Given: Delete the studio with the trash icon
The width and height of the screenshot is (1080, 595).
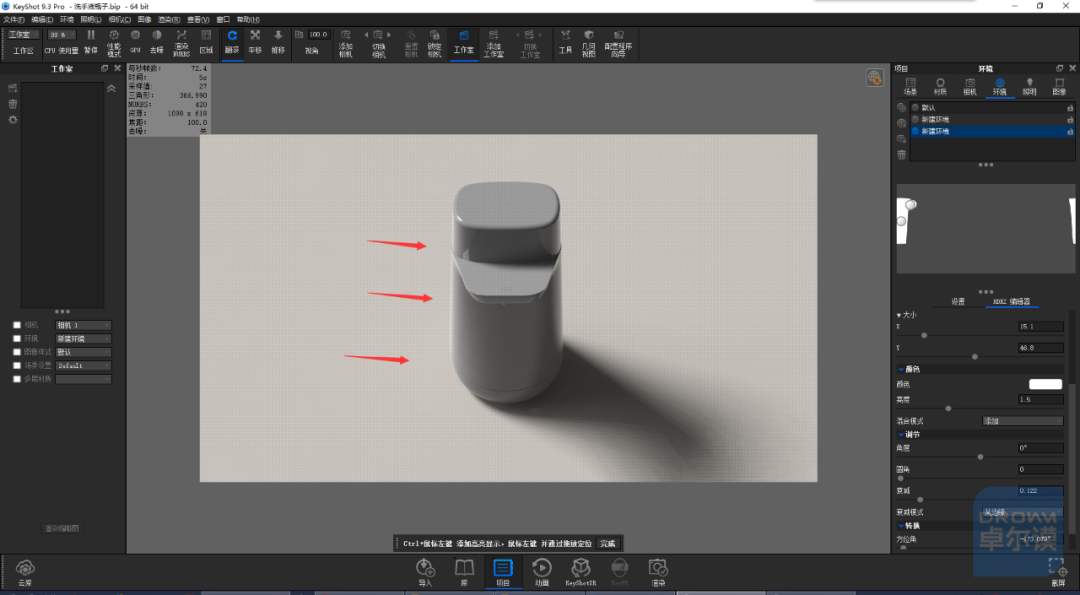Looking at the screenshot, I should coord(12,104).
